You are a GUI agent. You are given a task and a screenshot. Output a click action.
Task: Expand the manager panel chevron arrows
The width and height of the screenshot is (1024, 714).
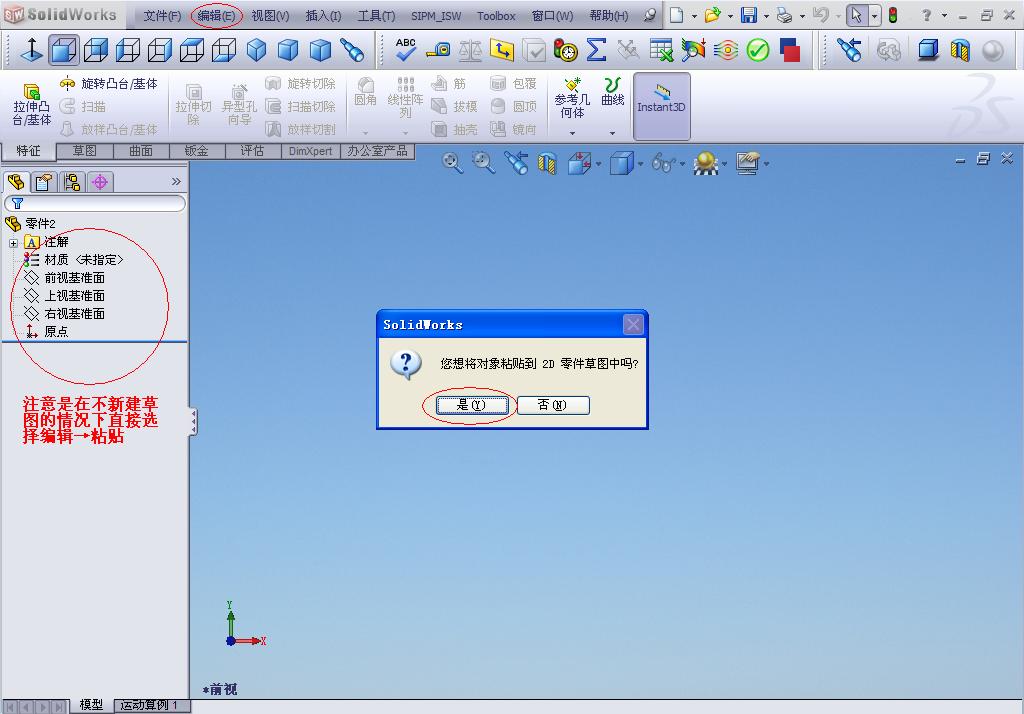click(176, 182)
